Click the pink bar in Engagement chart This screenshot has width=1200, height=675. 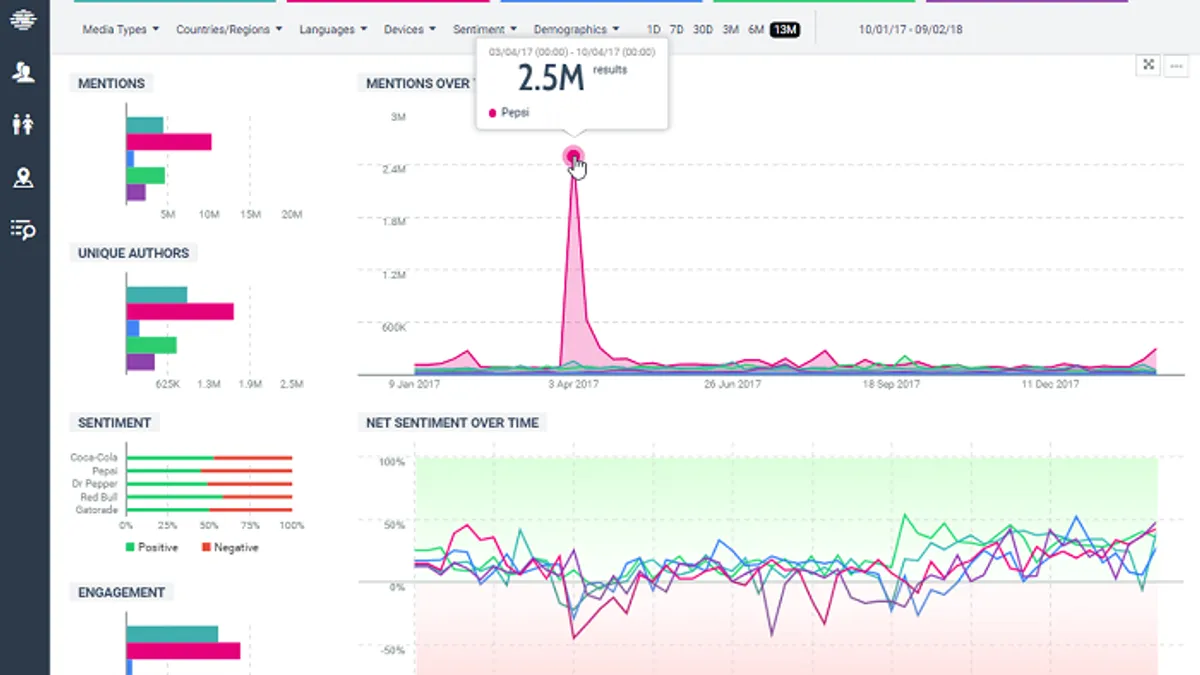(x=183, y=651)
